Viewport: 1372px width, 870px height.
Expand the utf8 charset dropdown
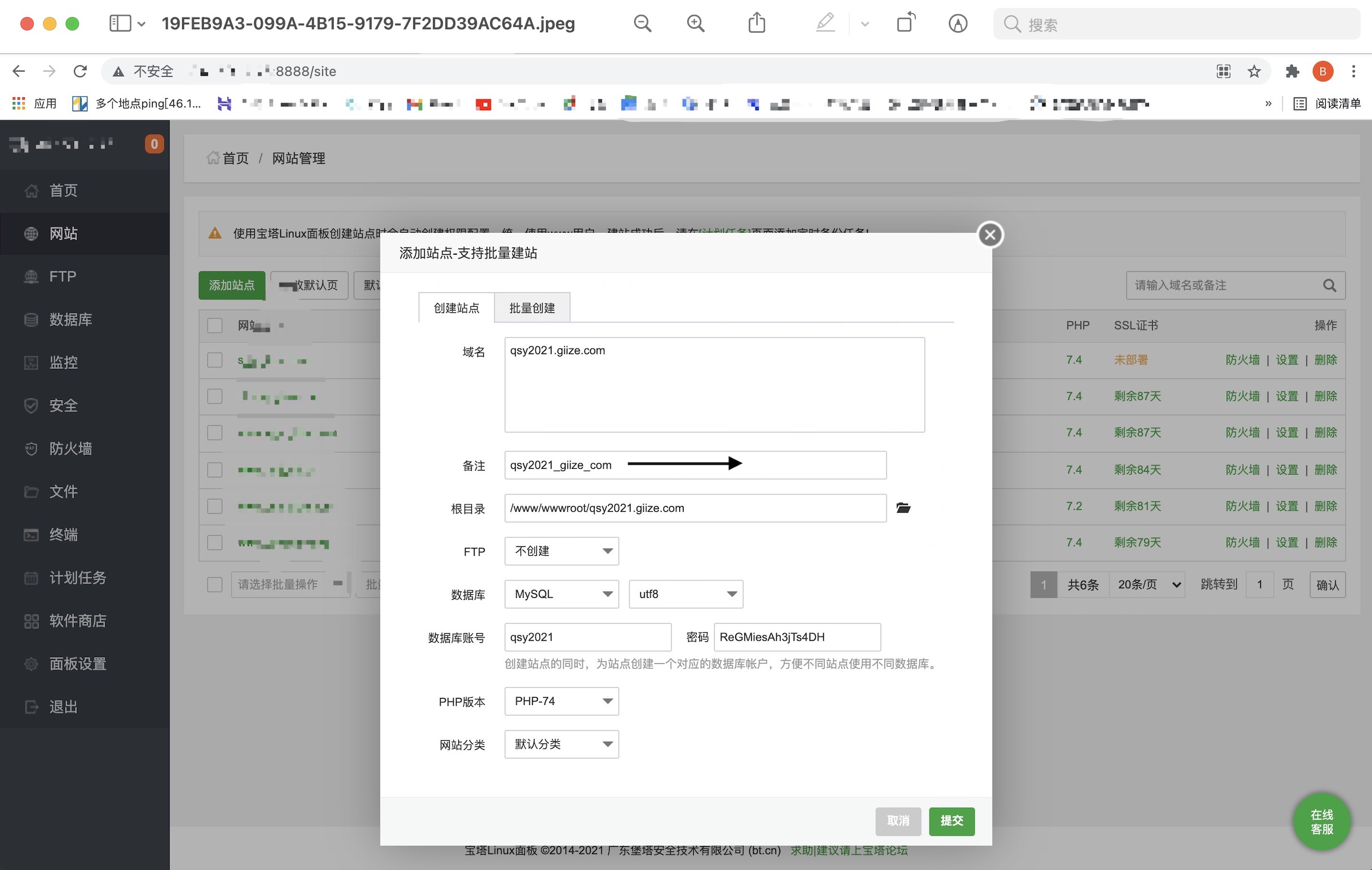click(x=685, y=594)
